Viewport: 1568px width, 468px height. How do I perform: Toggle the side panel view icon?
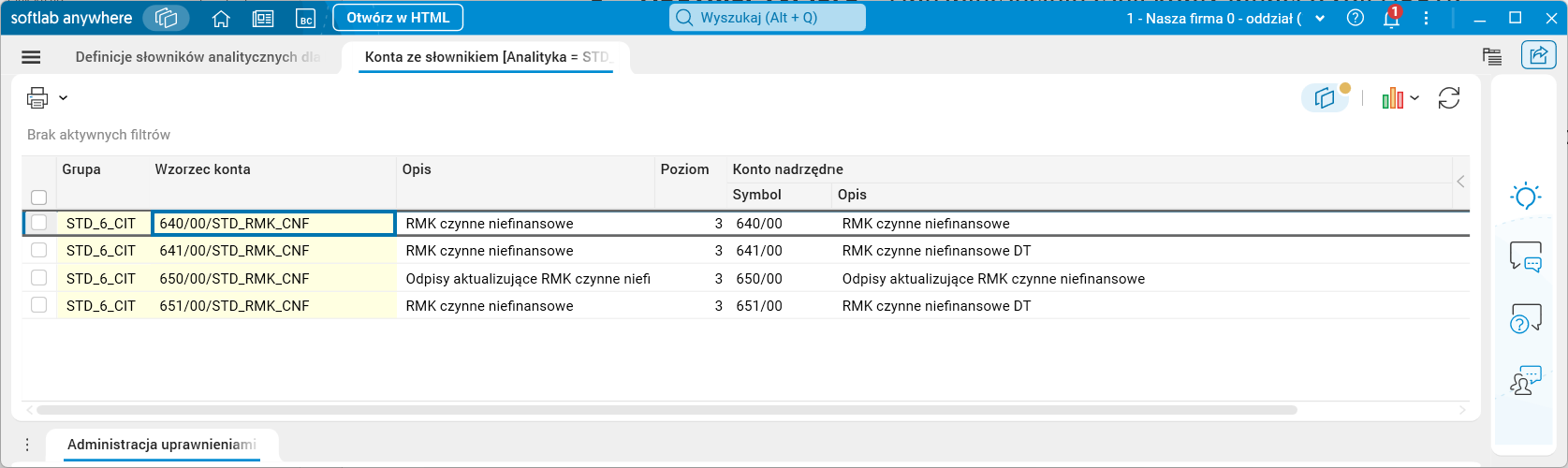[1325, 98]
